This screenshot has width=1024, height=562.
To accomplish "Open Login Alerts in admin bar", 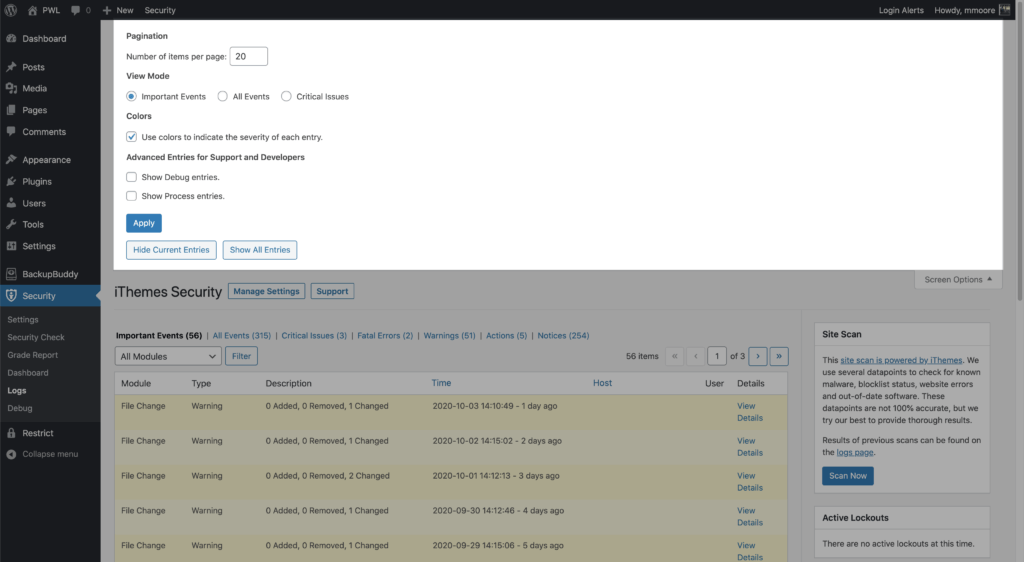I will tap(901, 10).
